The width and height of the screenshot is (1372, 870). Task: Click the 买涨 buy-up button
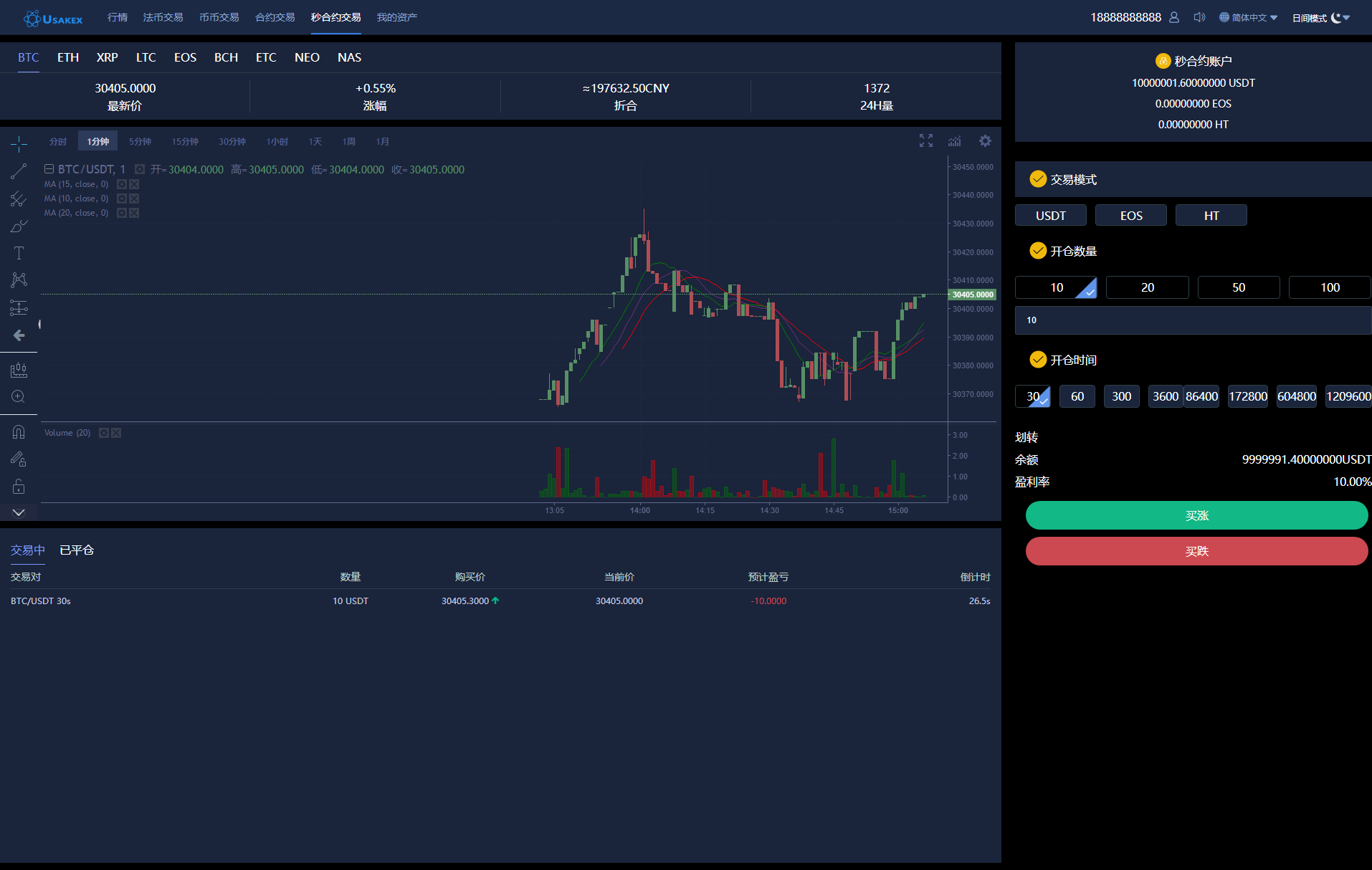[1197, 515]
